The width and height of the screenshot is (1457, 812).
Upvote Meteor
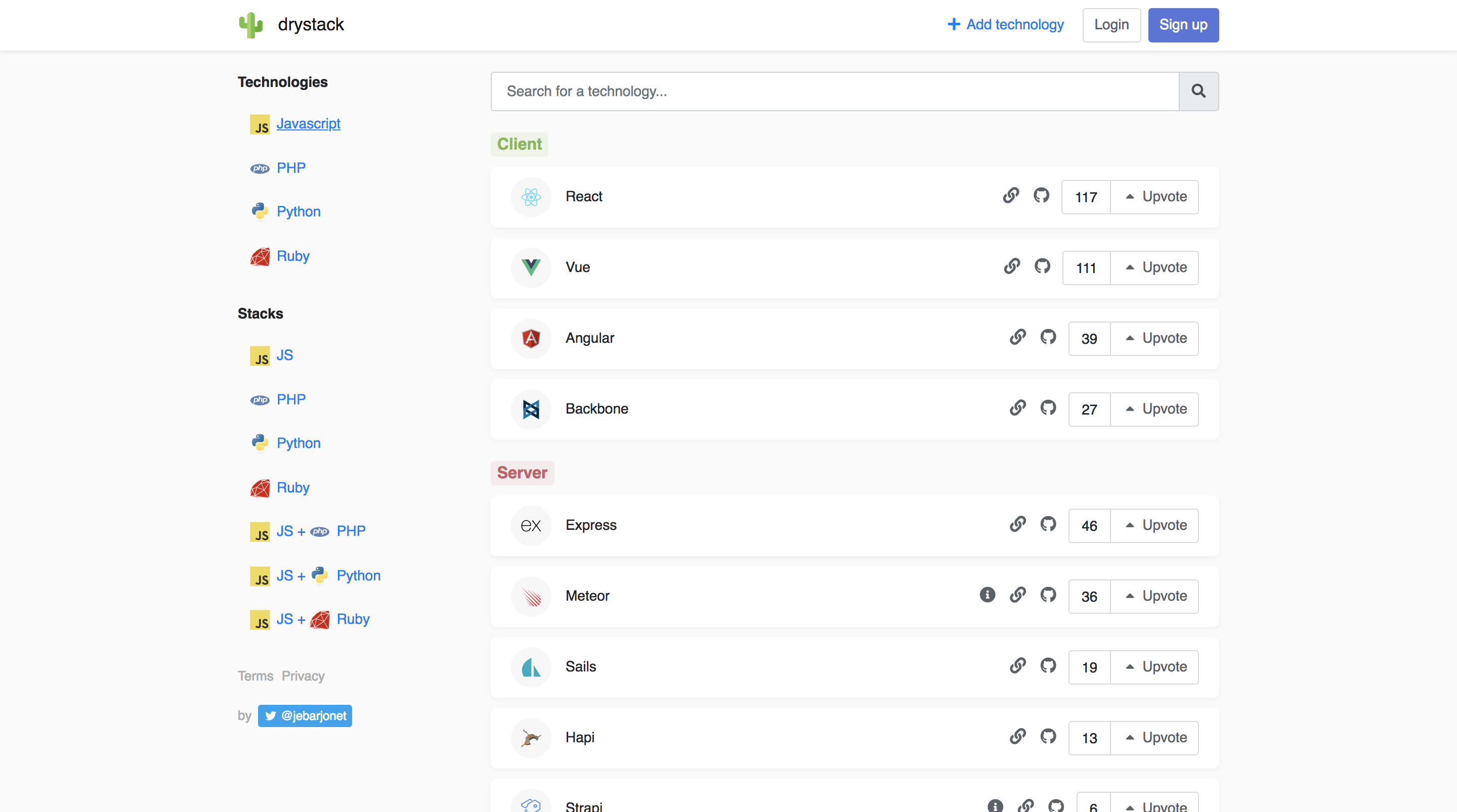(x=1154, y=596)
